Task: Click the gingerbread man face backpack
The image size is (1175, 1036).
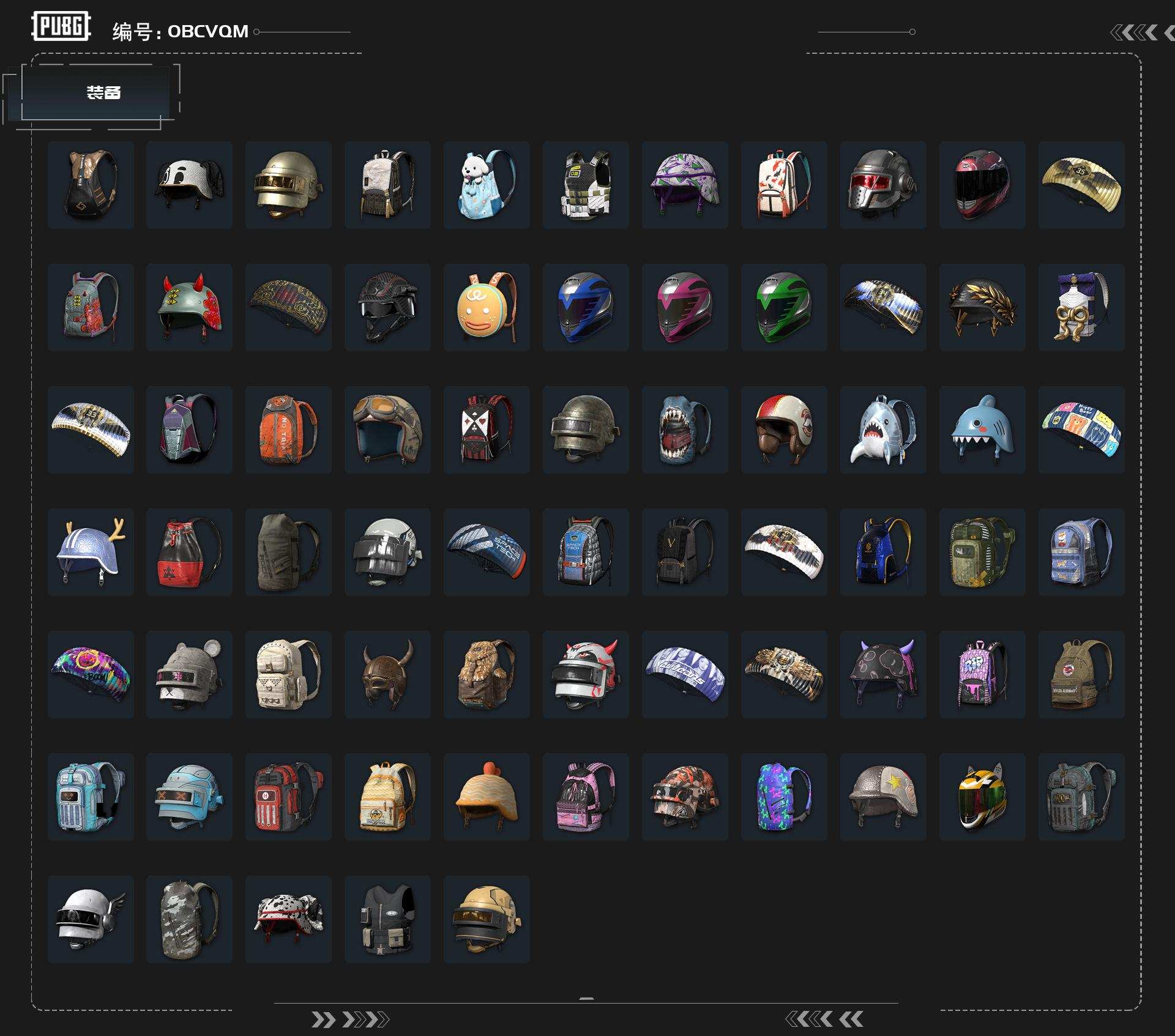Action: point(487,307)
